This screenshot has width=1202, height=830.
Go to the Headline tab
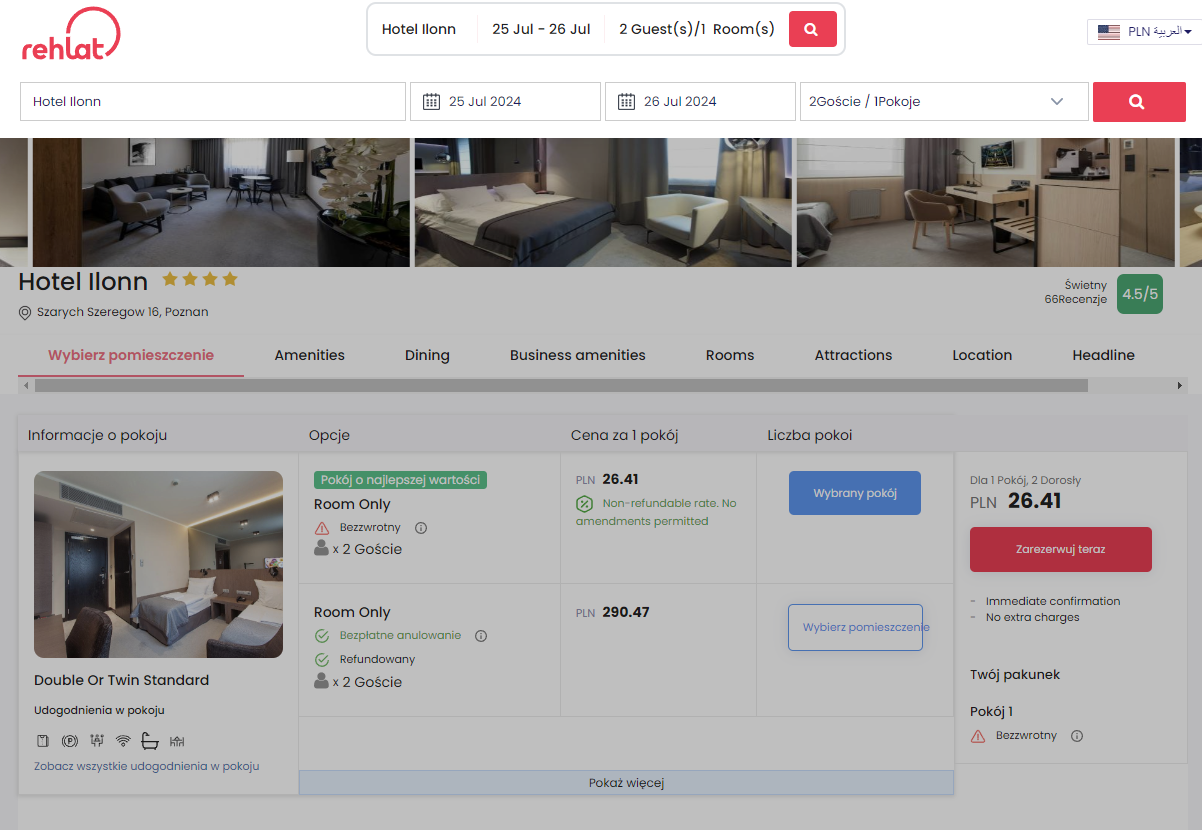[1103, 355]
